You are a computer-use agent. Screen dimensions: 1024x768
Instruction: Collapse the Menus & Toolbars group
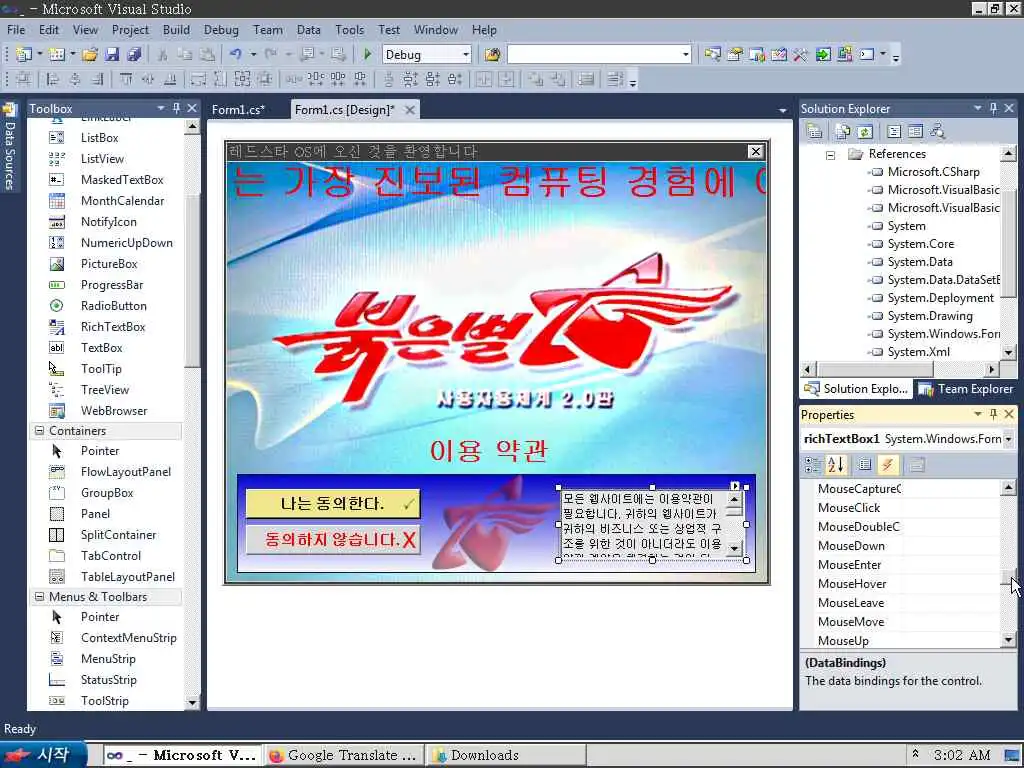pyautogui.click(x=39, y=597)
